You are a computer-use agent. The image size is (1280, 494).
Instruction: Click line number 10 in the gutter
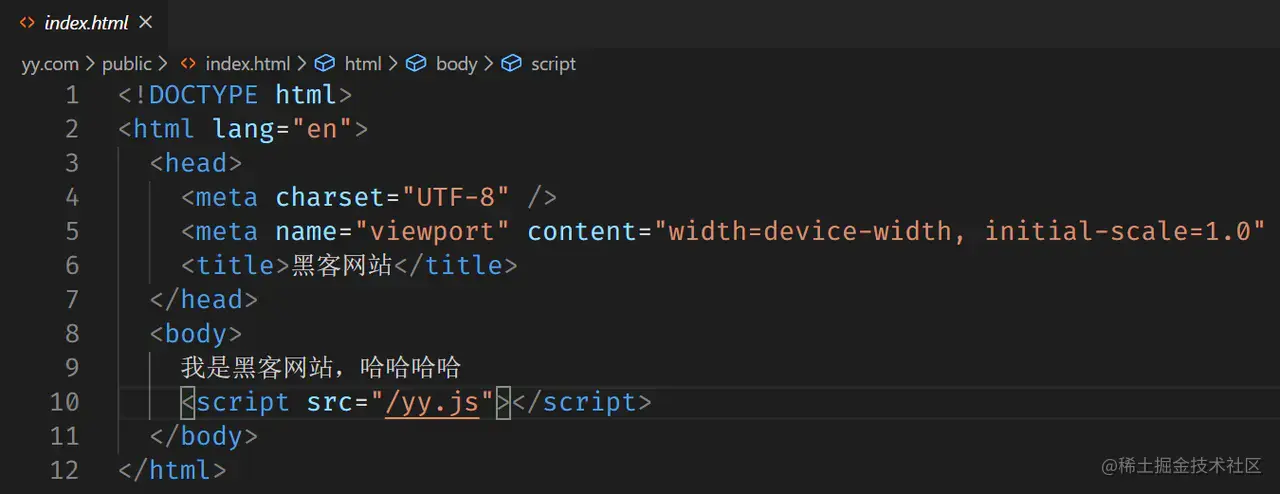pos(64,402)
